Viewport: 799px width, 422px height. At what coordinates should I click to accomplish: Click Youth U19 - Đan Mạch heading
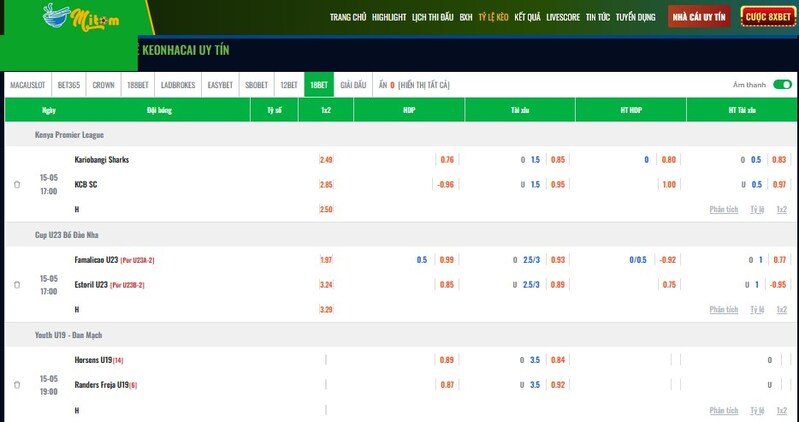click(x=68, y=335)
